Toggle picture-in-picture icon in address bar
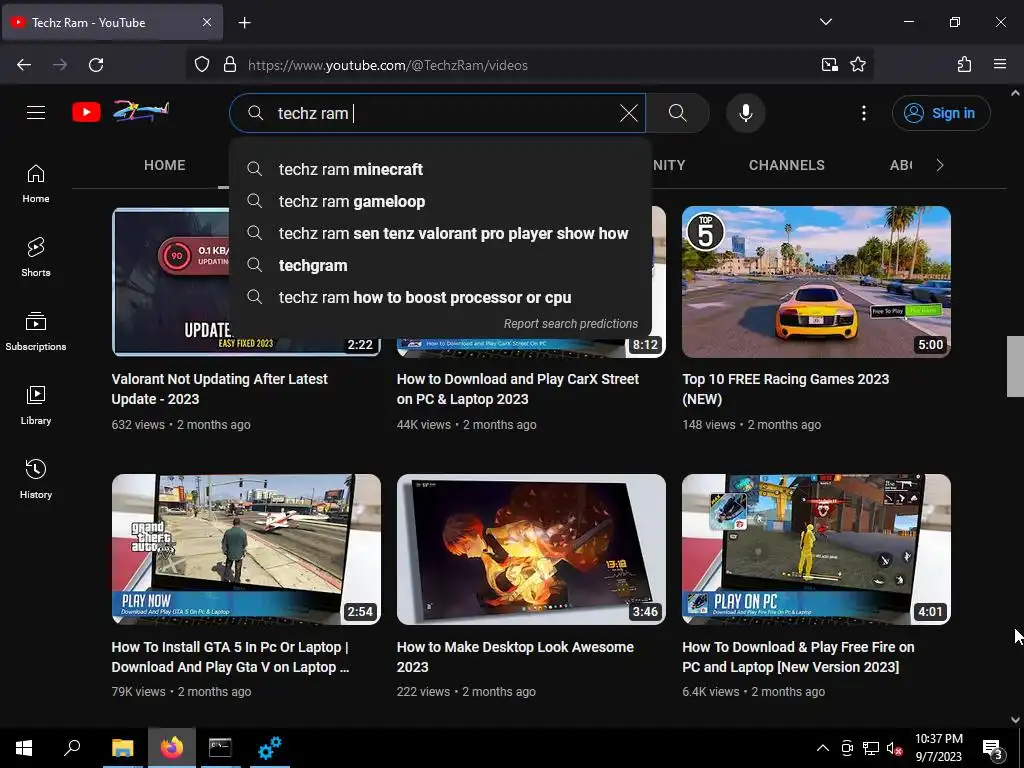Image resolution: width=1024 pixels, height=768 pixels. click(829, 65)
